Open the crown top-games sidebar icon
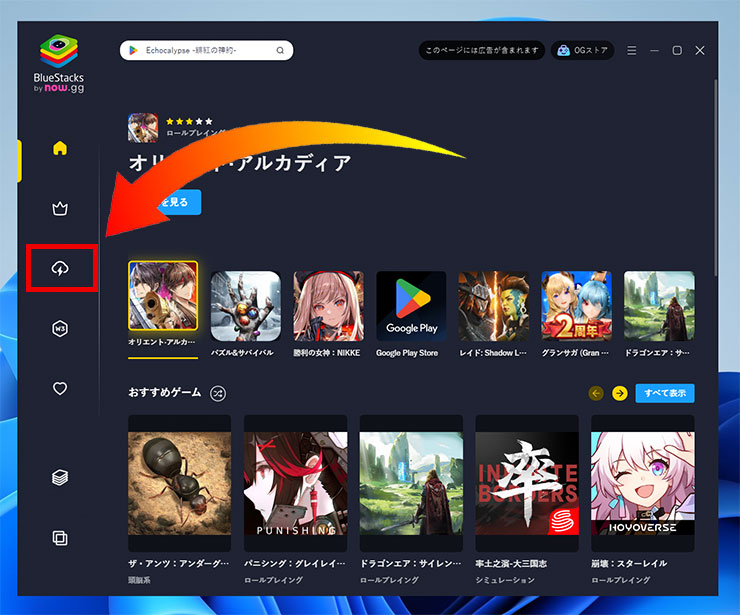This screenshot has height=615, width=740. pyautogui.click(x=60, y=208)
